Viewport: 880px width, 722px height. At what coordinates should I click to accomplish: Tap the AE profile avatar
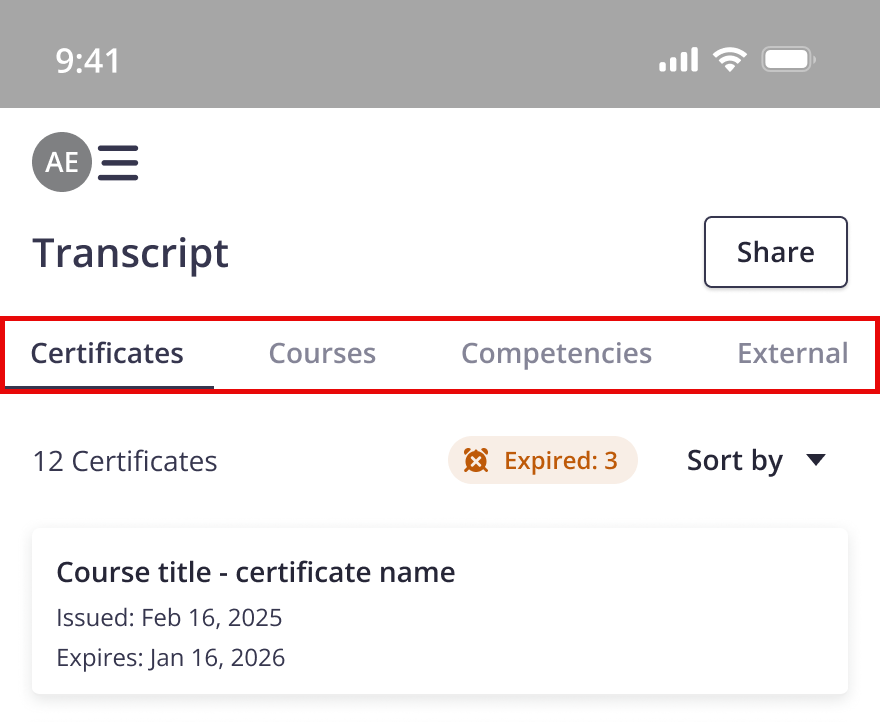pos(62,162)
